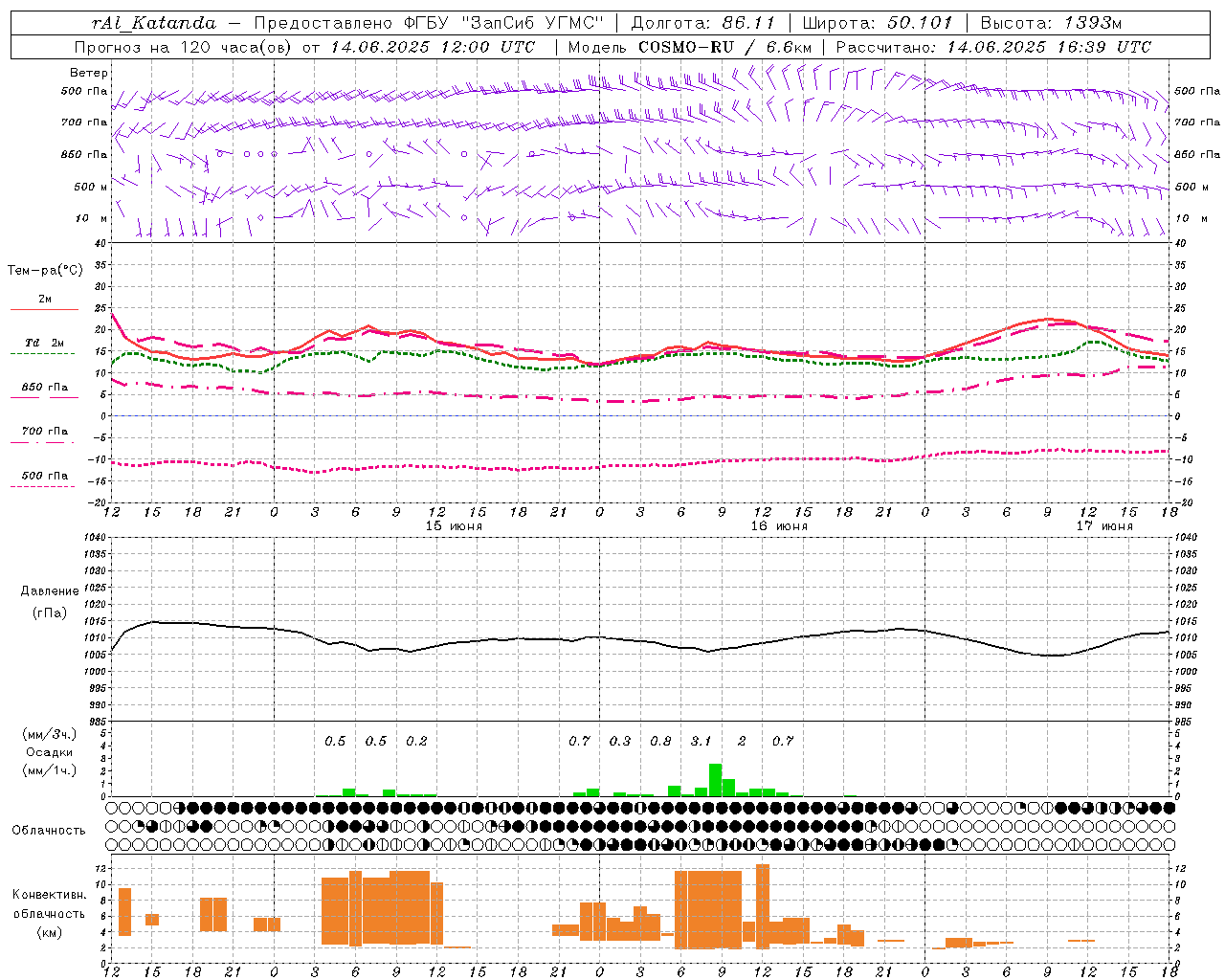Click the Высота: 1393м value
Viewport: 1225px width, 980px height.
1052,23
